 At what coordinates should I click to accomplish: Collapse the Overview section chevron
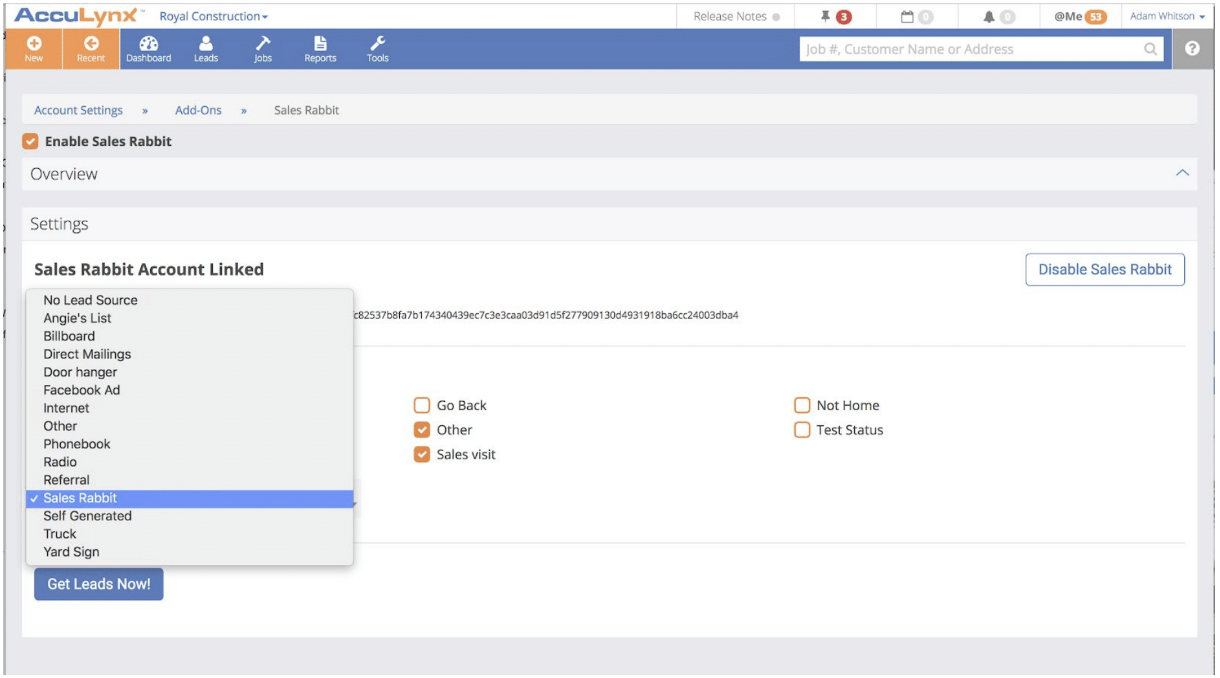click(1182, 174)
